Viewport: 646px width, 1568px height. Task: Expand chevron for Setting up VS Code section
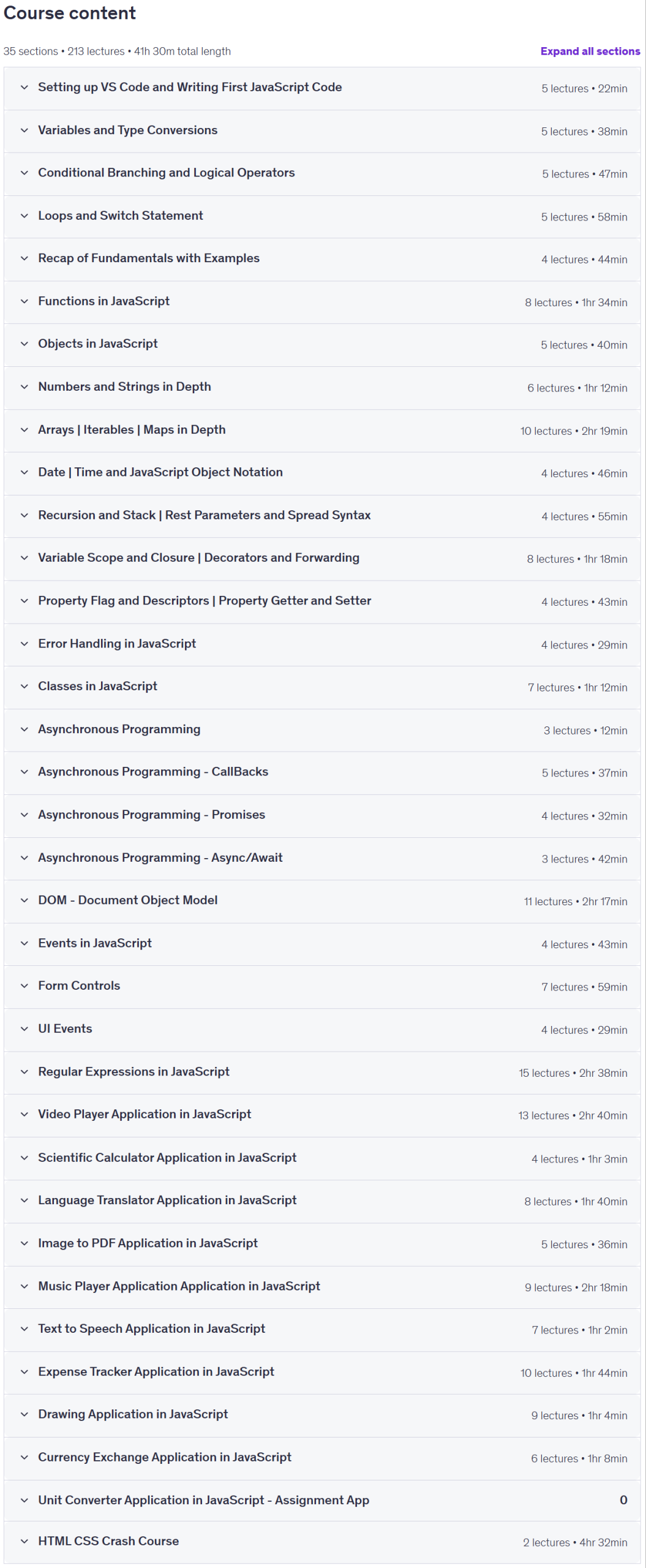pos(24,88)
